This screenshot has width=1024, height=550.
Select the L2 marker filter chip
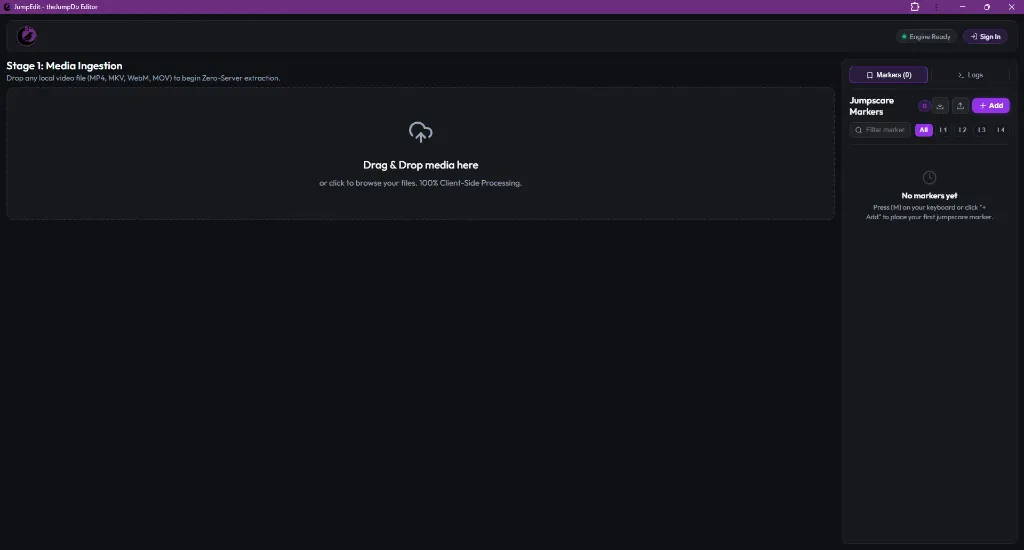tap(962, 130)
